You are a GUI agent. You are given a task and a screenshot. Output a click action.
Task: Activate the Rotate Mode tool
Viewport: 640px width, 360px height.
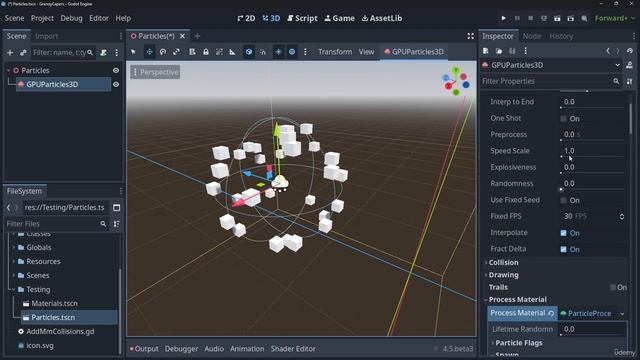(163, 52)
